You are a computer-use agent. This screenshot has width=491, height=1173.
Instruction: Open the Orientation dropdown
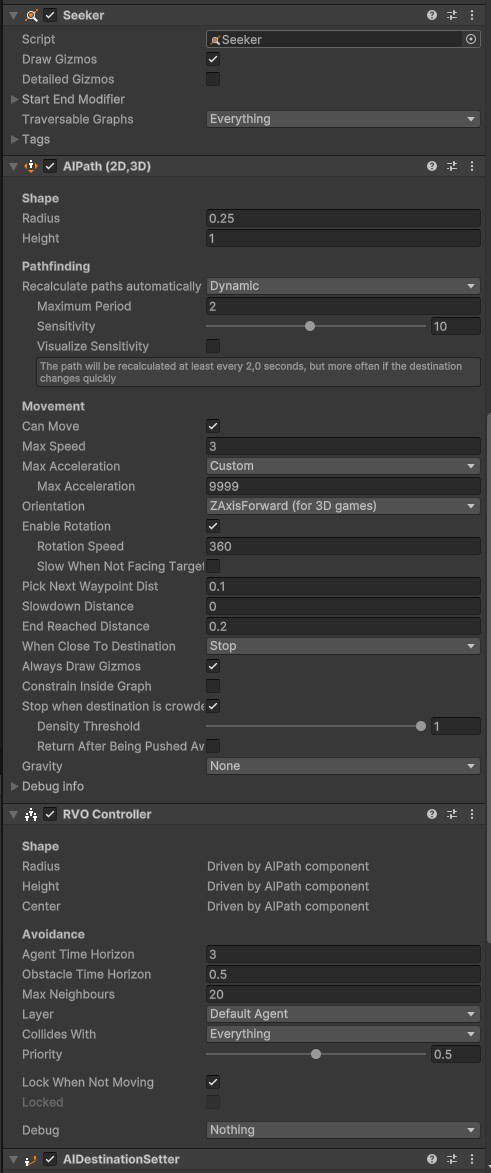tap(344, 506)
